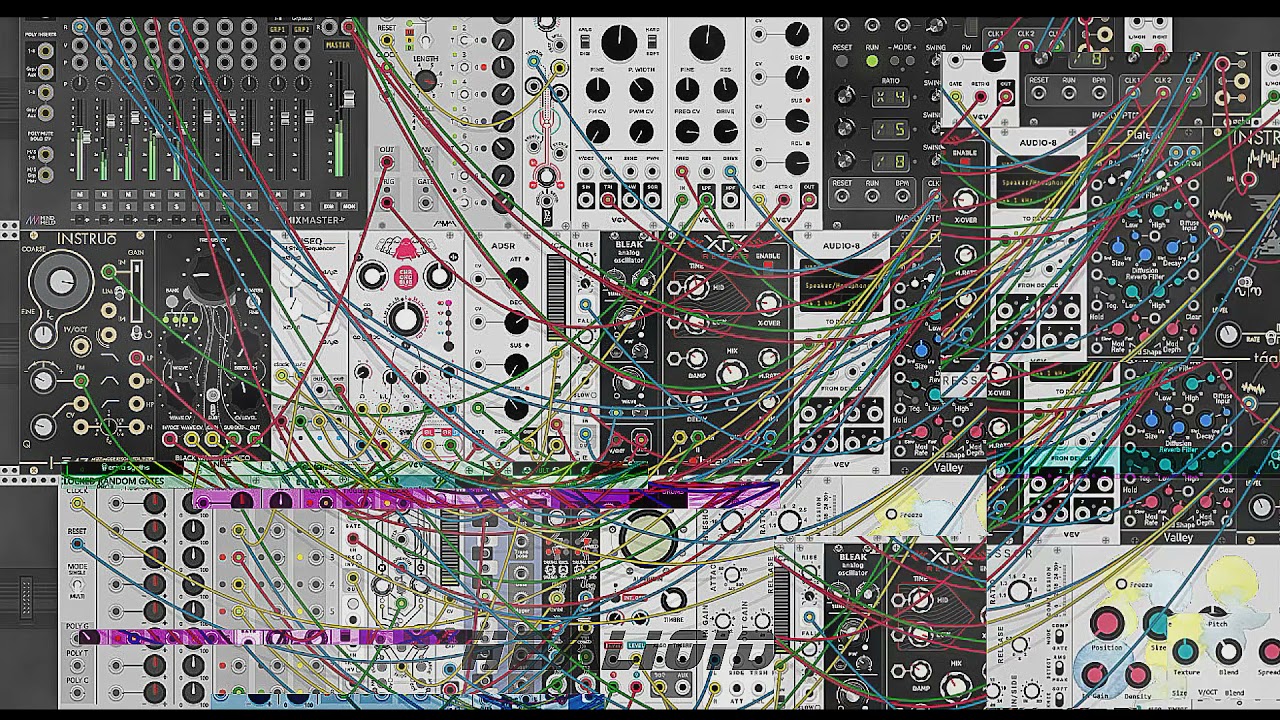Screen dimensions: 1280x720
Task: Click the ATT knob on black-knob ADSR
Action: tap(517, 278)
